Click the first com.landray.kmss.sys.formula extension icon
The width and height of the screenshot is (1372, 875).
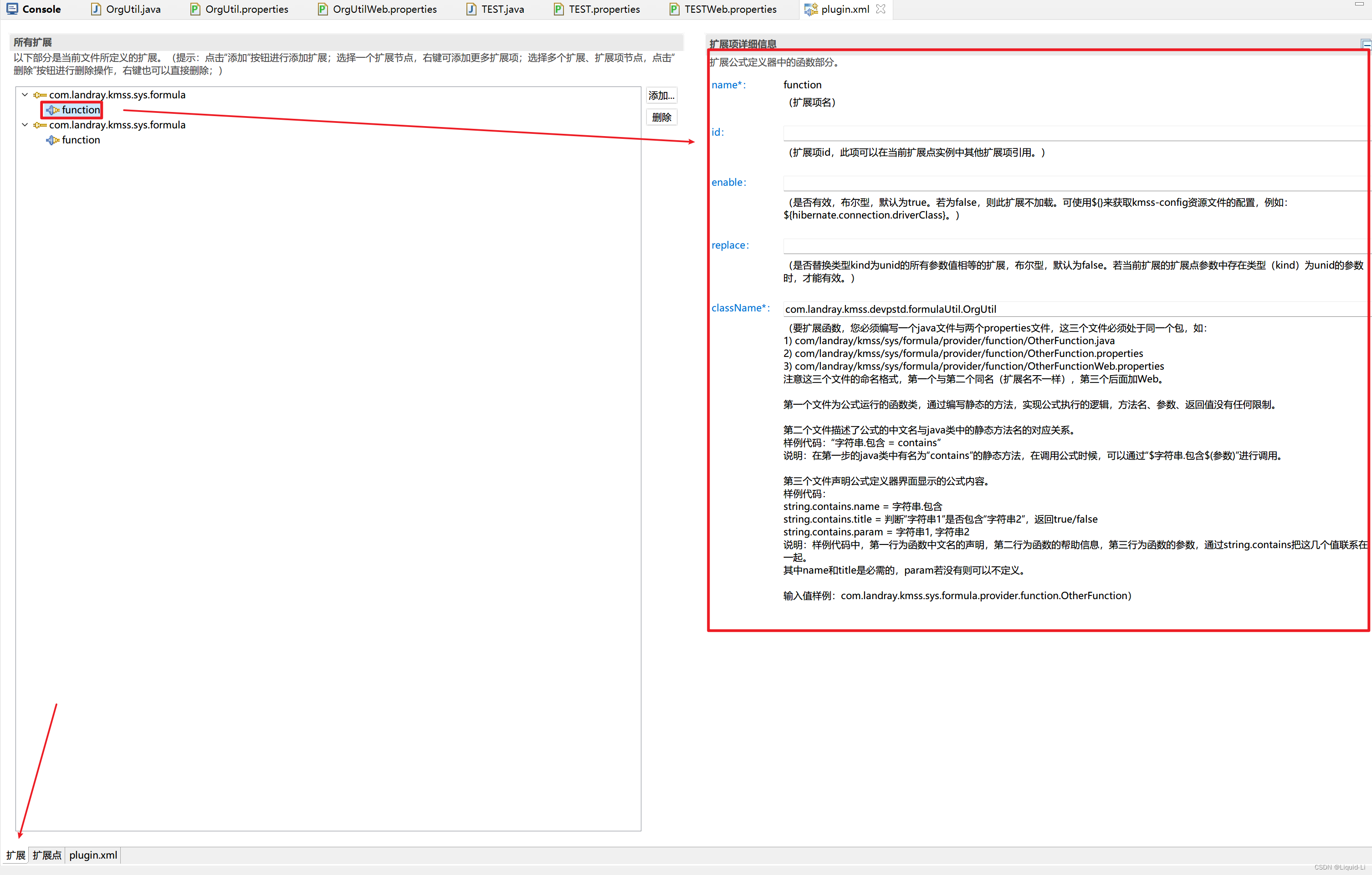tap(40, 95)
